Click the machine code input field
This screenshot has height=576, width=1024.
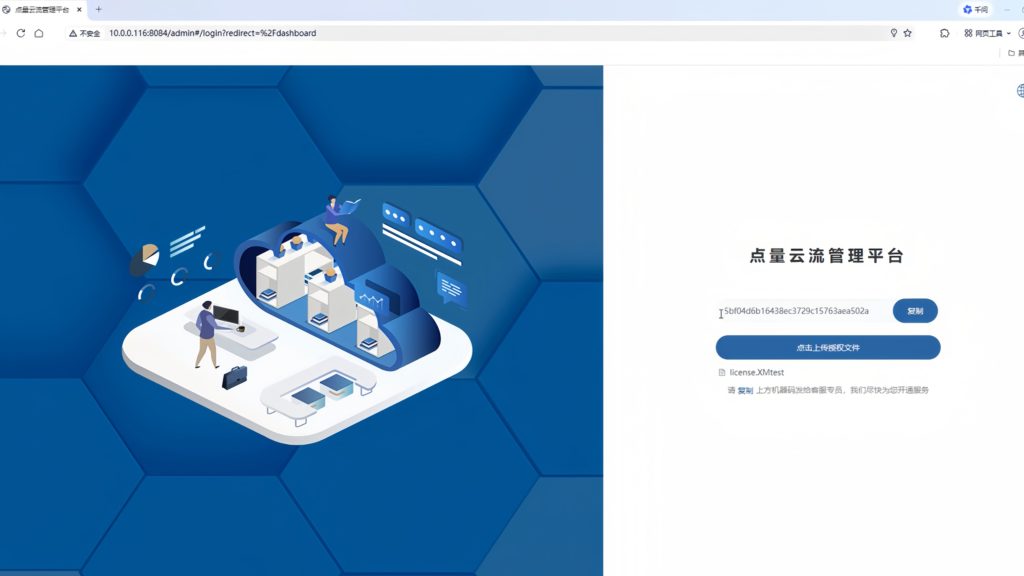coord(800,311)
